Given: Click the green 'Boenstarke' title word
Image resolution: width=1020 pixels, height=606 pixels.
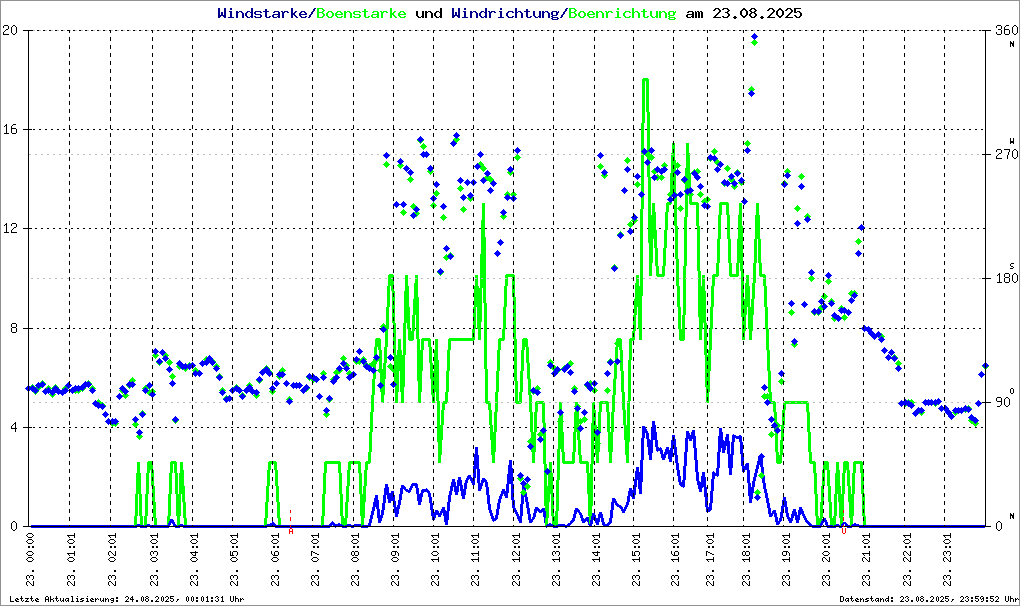Looking at the screenshot, I should [361, 13].
